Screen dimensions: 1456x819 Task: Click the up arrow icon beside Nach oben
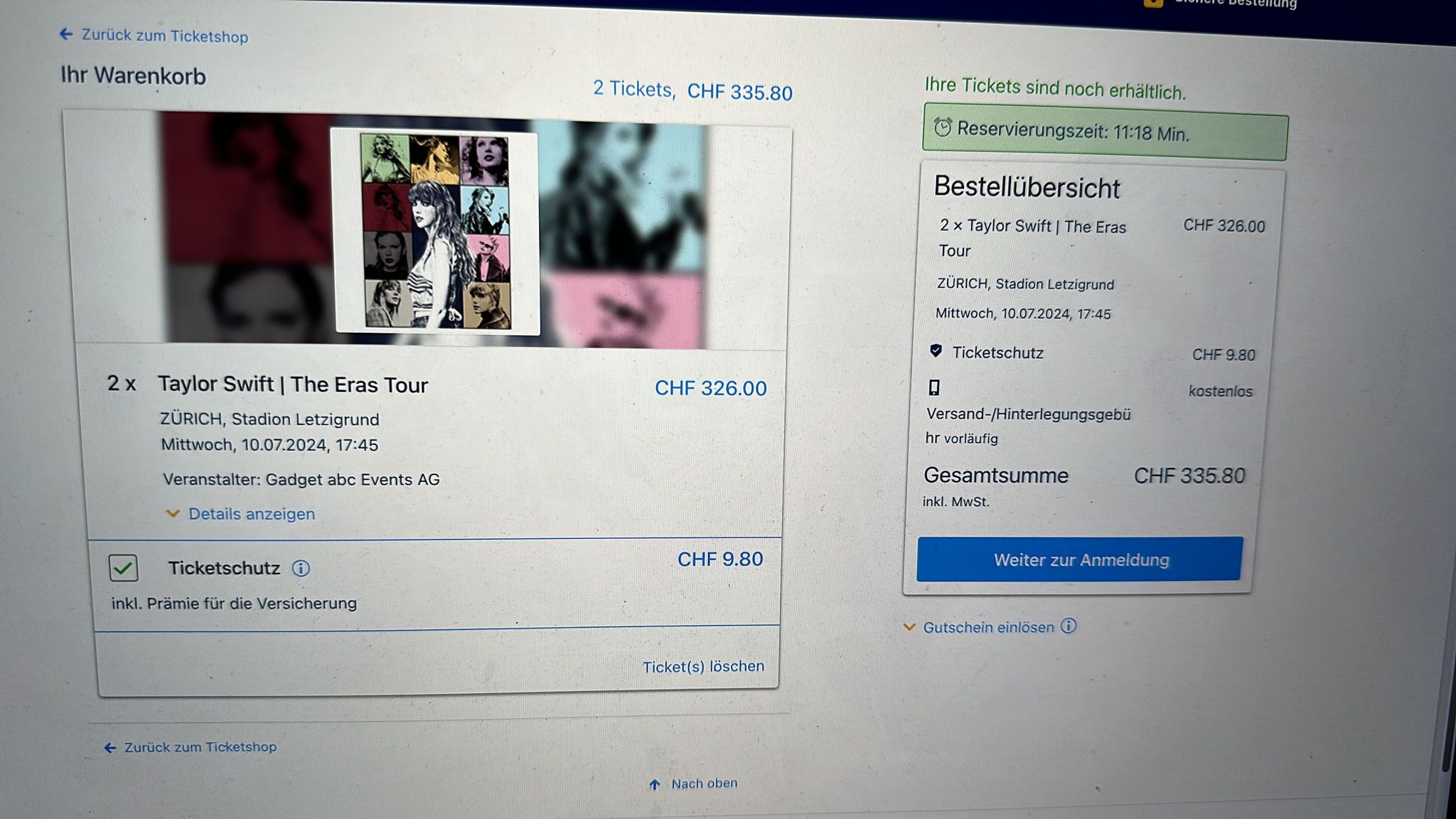pos(655,784)
